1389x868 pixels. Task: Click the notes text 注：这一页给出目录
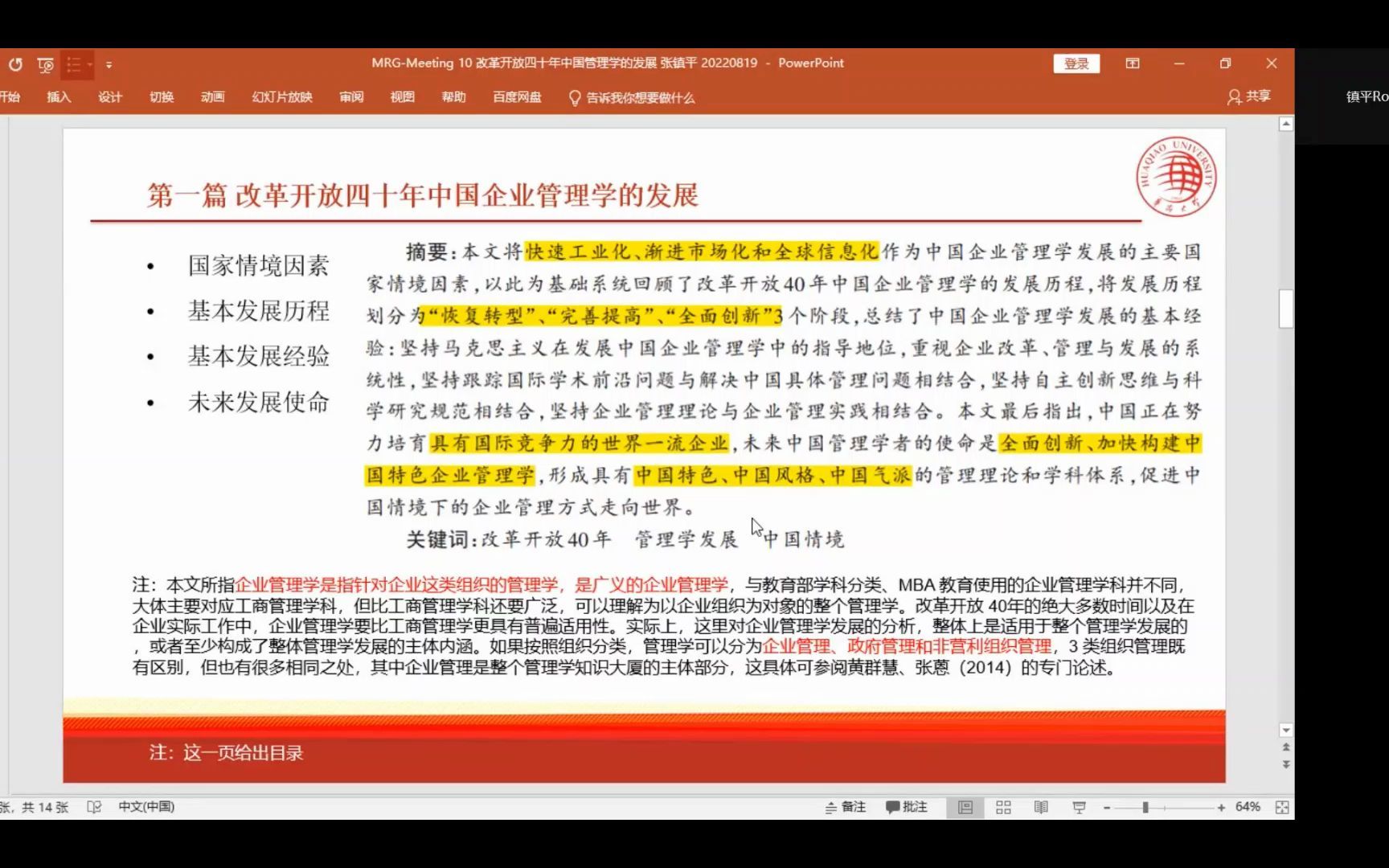coord(226,753)
